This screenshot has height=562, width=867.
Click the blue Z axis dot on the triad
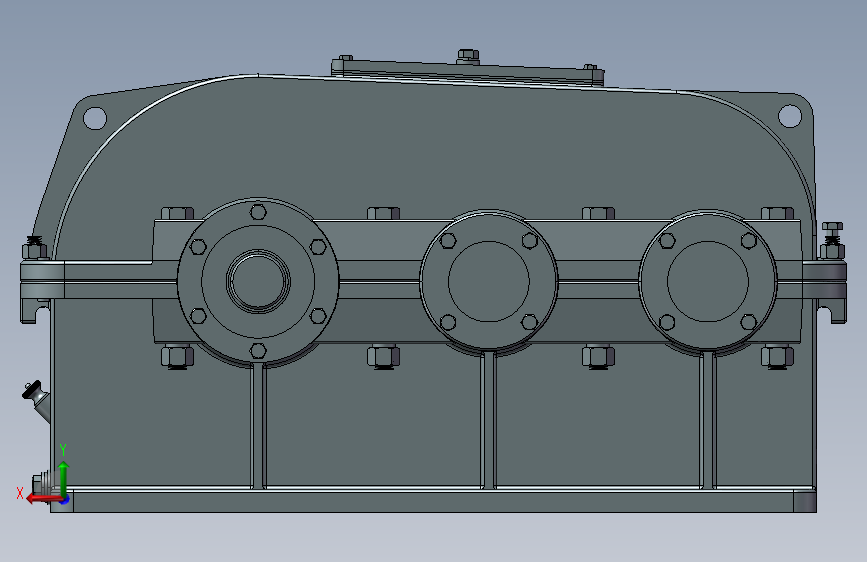(65, 499)
